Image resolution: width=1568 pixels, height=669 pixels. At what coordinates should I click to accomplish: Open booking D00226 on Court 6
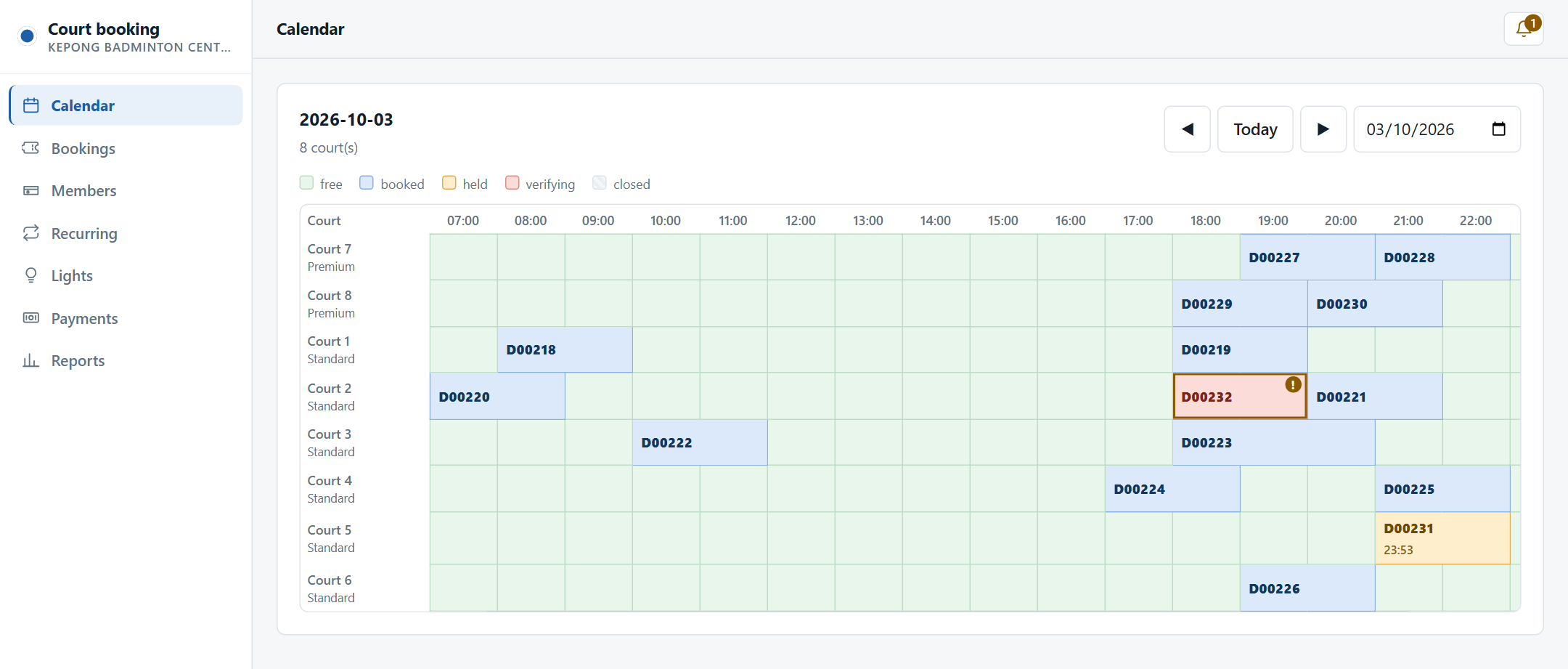1307,588
